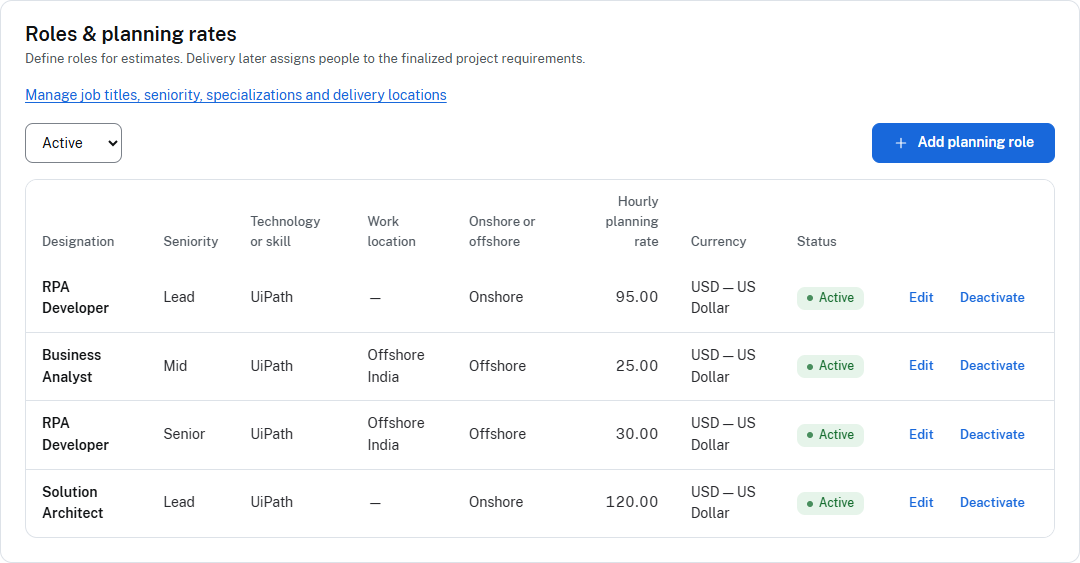1080x563 pixels.
Task: Click Offshore India in Business Analyst row
Action: [395, 366]
